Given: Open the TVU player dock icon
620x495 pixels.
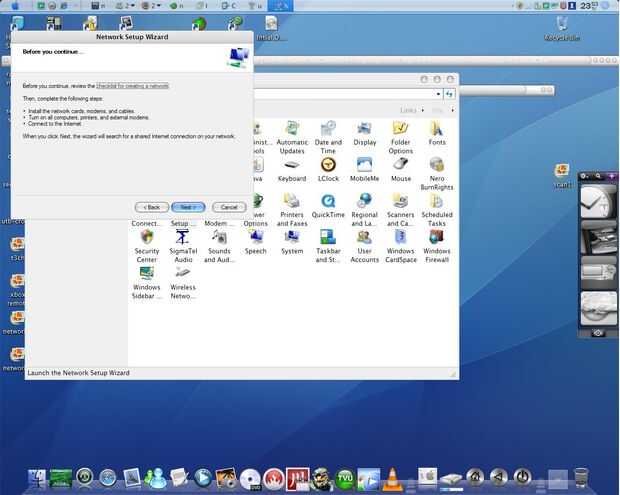Looking at the screenshot, I should pyautogui.click(x=345, y=479).
